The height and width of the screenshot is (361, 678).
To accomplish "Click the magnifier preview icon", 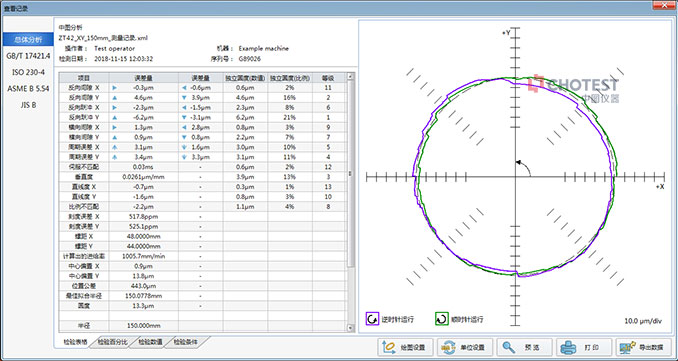I will 509,347.
